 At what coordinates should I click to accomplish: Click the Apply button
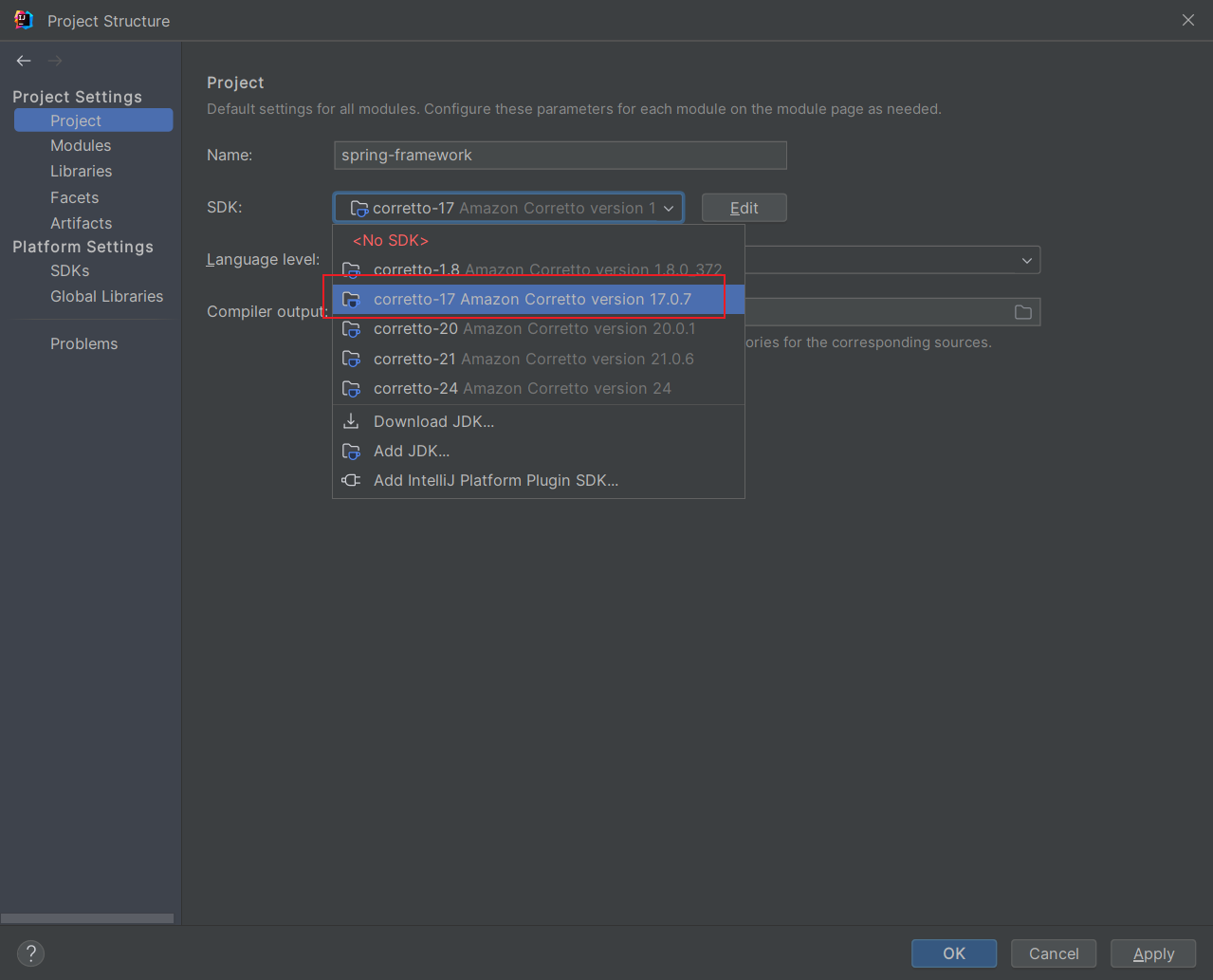(x=1152, y=953)
